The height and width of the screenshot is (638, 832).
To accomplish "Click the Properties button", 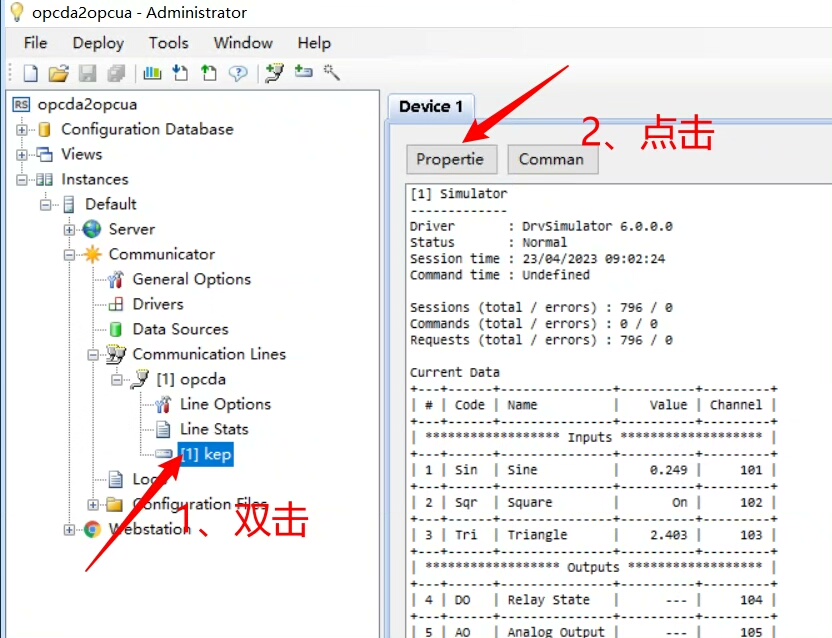I will [x=452, y=159].
